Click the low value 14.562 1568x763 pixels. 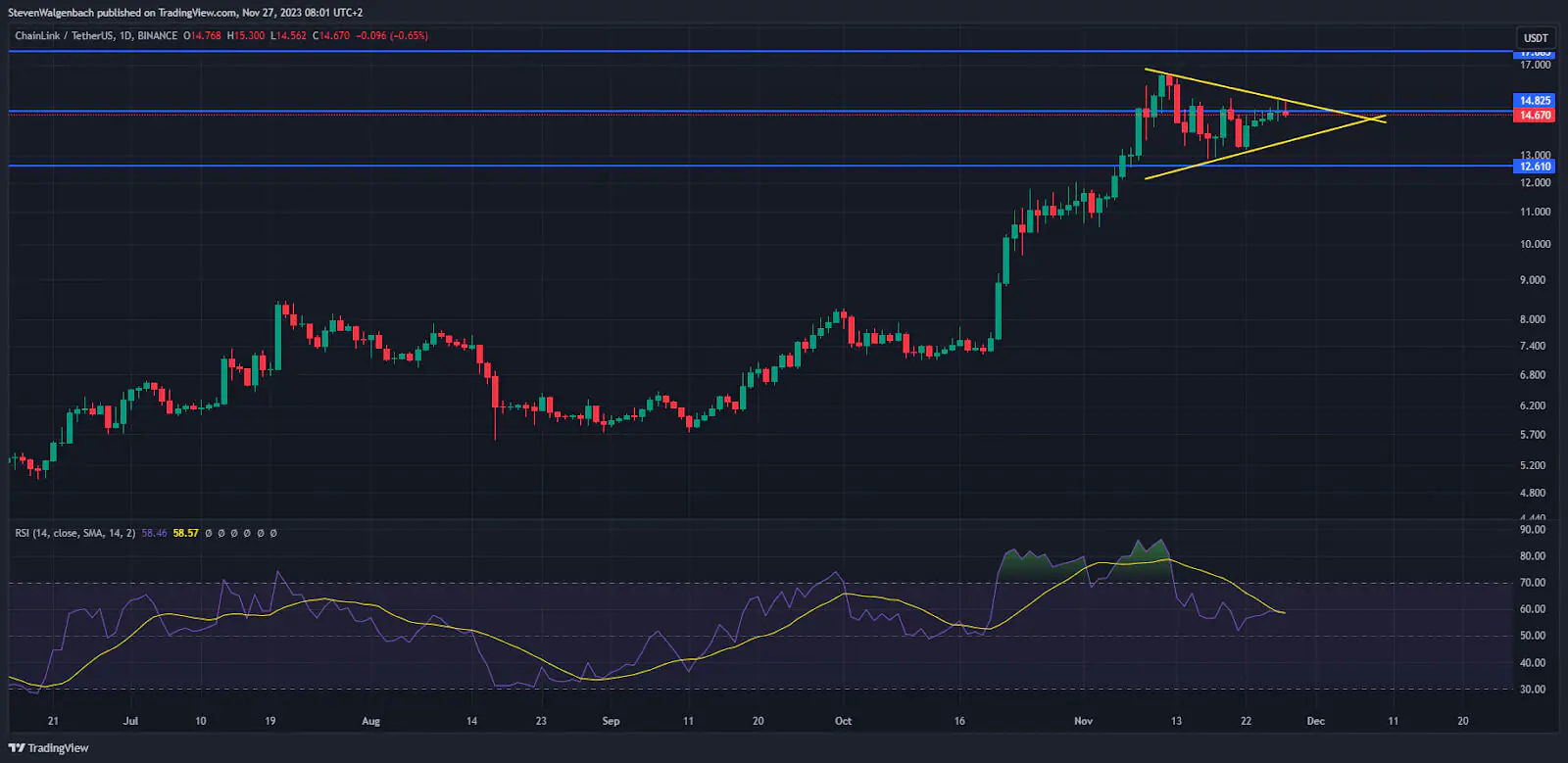pos(291,36)
